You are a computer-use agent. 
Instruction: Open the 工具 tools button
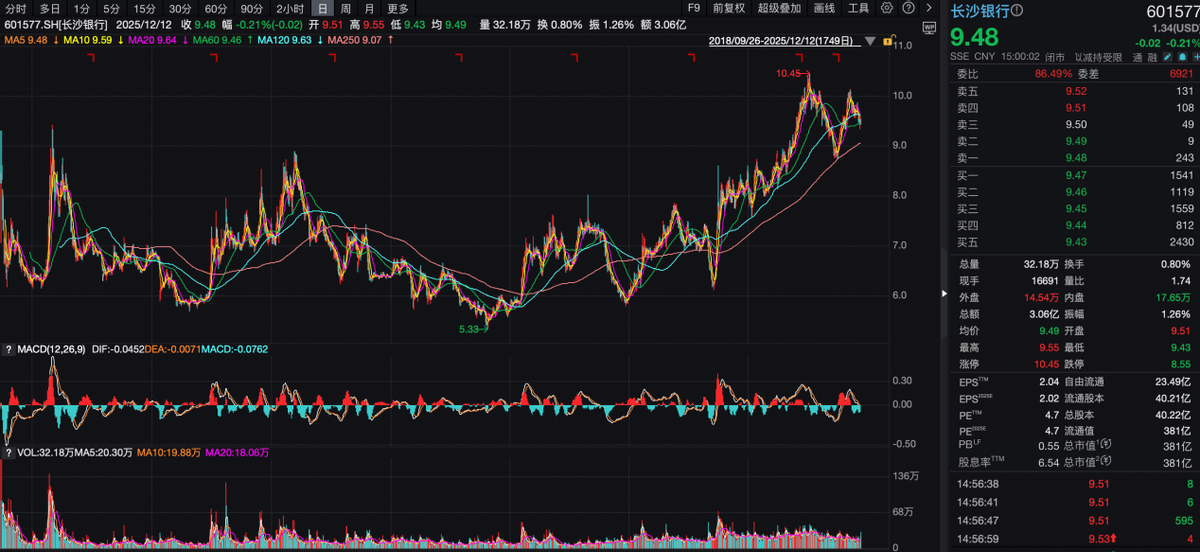point(858,8)
